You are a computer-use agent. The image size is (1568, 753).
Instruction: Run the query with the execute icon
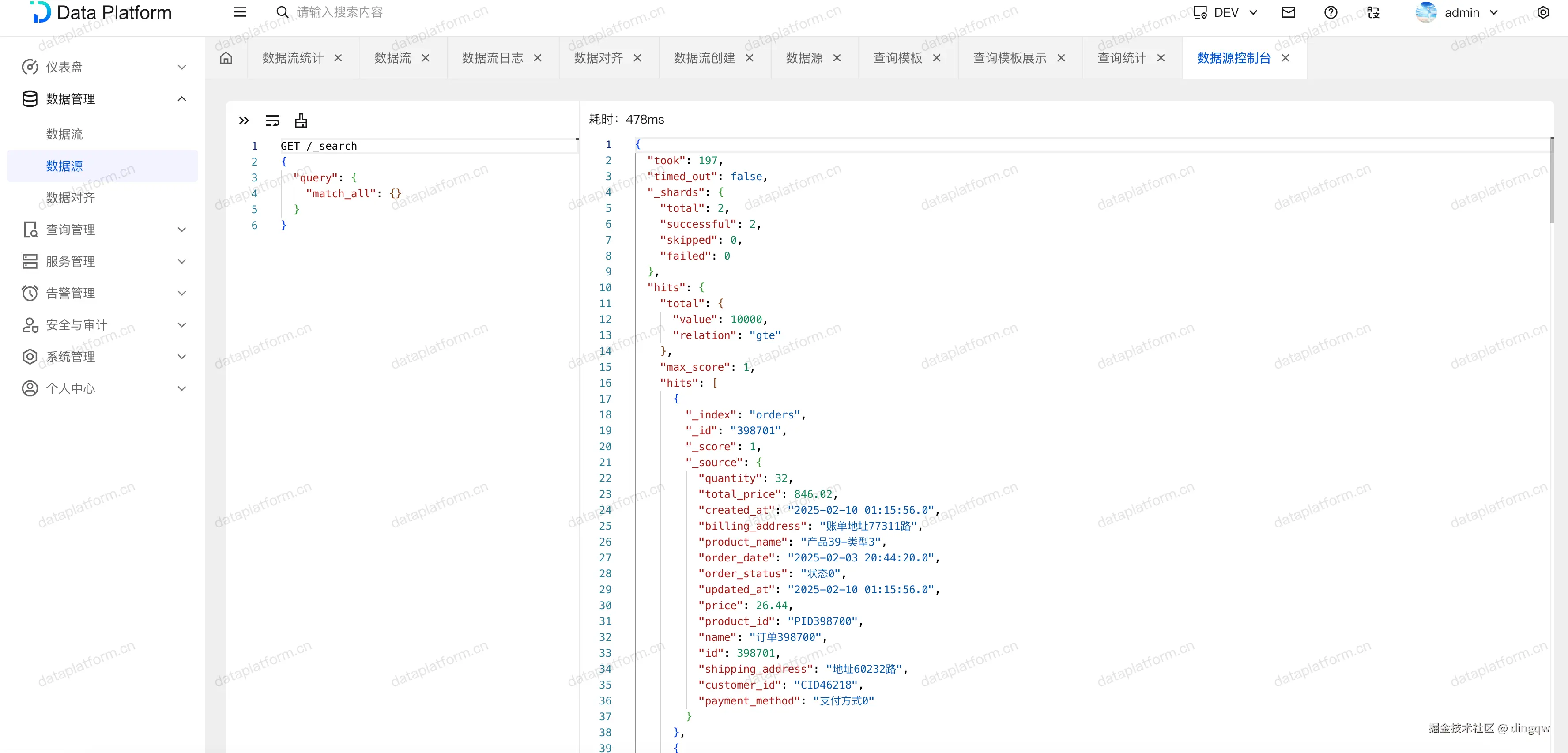coord(244,120)
